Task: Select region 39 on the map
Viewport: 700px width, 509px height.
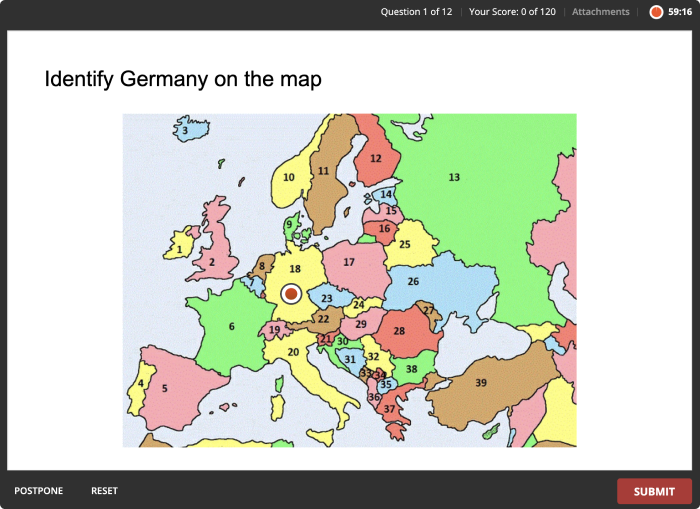Action: tap(481, 383)
